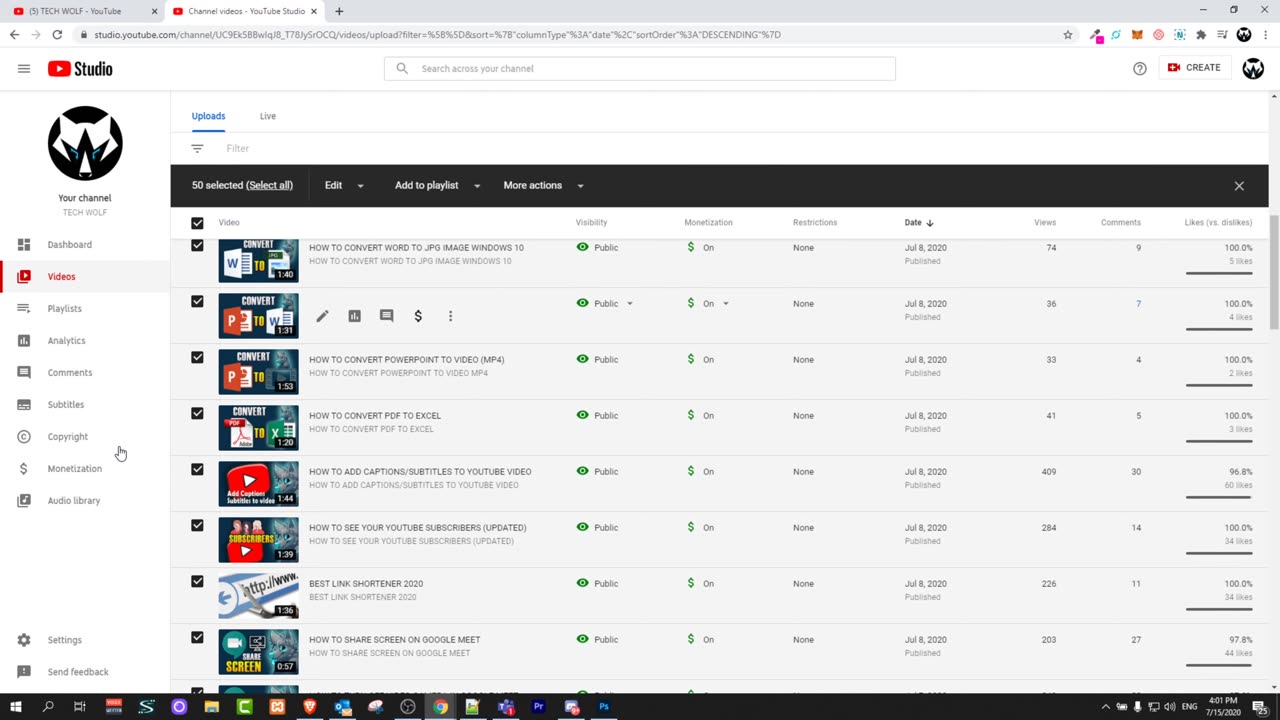1280x720 pixels.
Task: Open analytics bar chart icon on hovered video
Action: [354, 316]
